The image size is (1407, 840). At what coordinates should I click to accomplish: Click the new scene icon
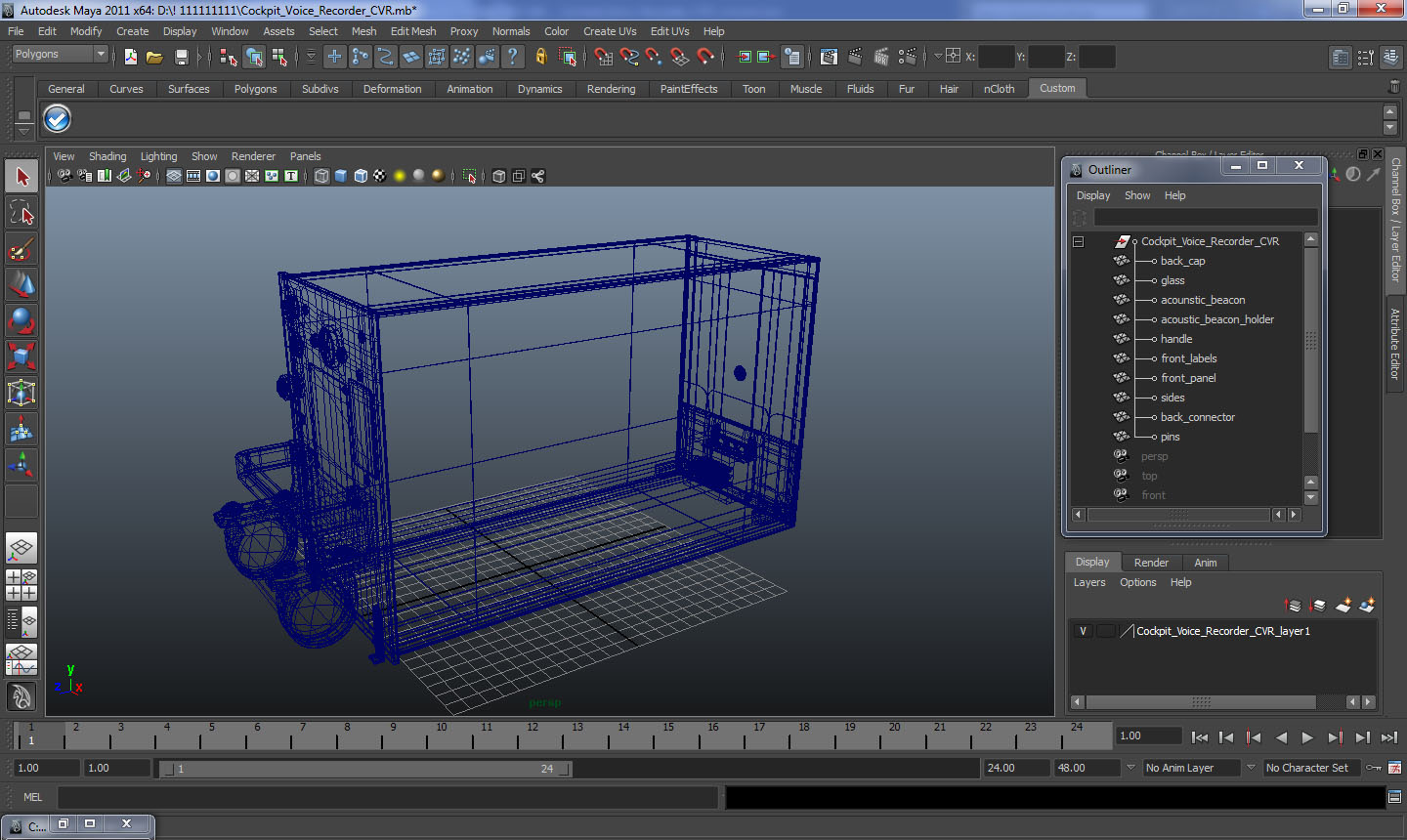[130, 57]
